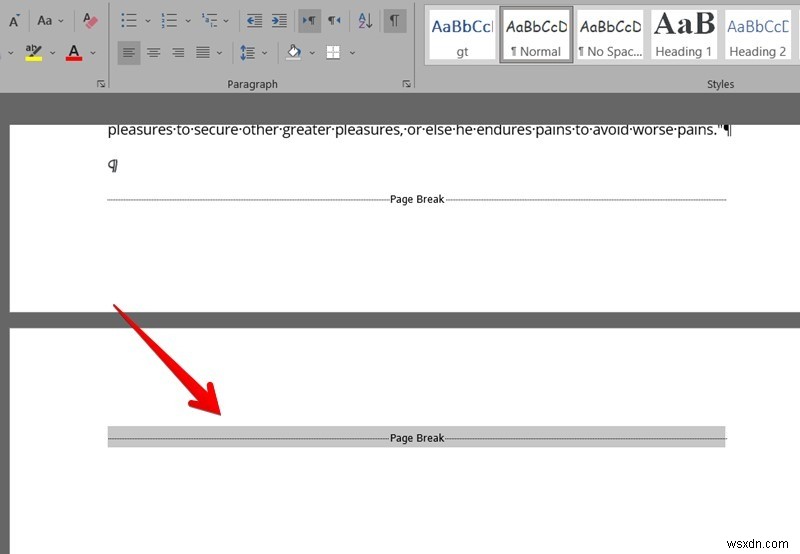The width and height of the screenshot is (800, 554).
Task: Apply the Heading 1 style
Action: point(684,35)
